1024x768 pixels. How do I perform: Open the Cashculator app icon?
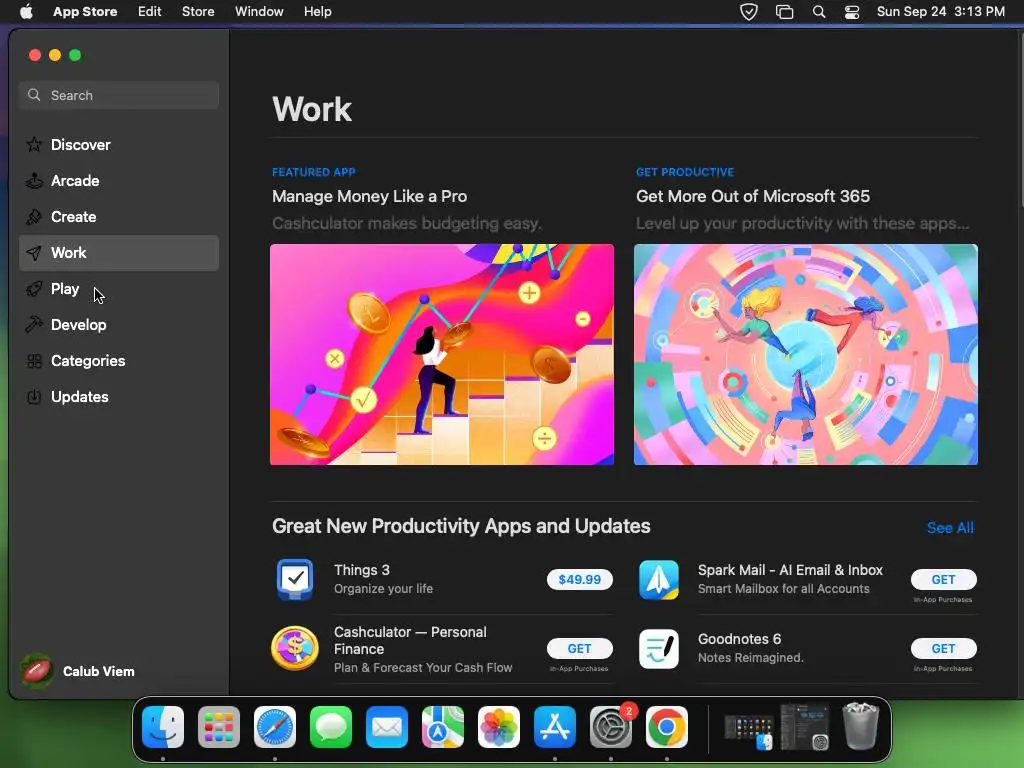[295, 648]
